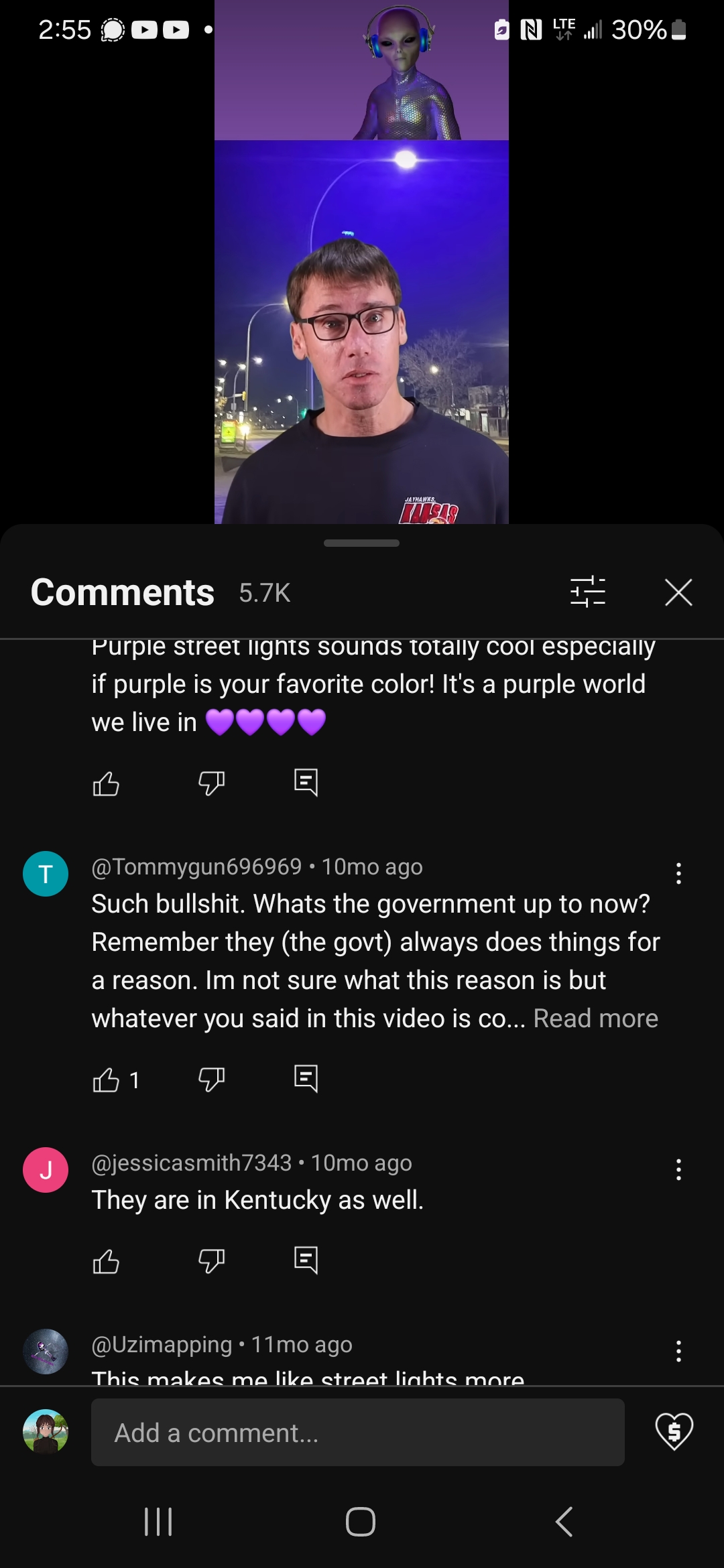The height and width of the screenshot is (1568, 724).
Task: Reply to the Kentucky comment
Action: click(306, 1262)
